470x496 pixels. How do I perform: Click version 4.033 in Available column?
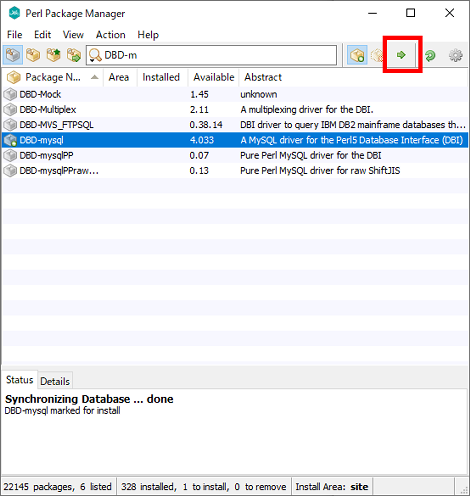pyautogui.click(x=202, y=140)
